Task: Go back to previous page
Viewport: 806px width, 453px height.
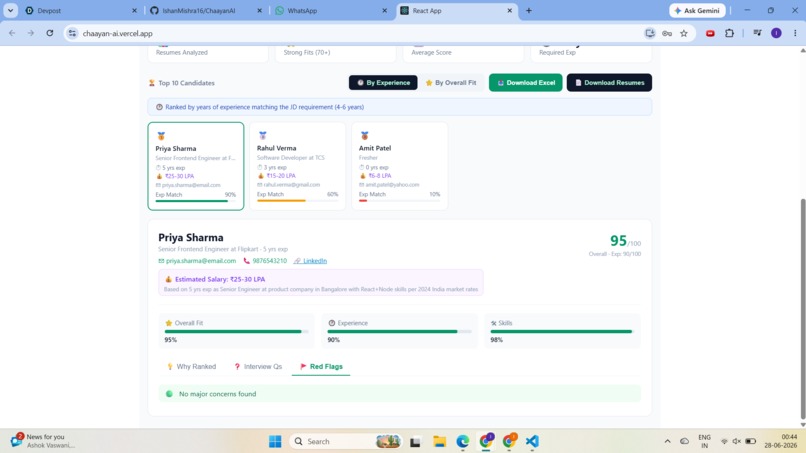Action: [12, 33]
